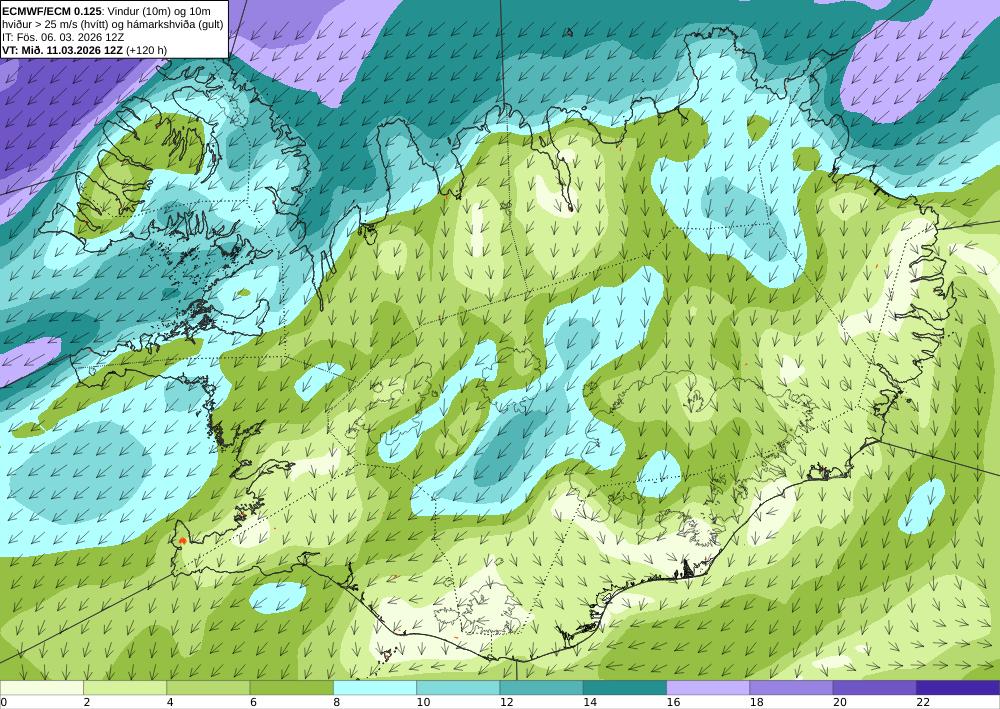This screenshot has width=1000, height=709.
Task: Click the dark teal 14–16 m/s legend swatch
Action: [x=625, y=687]
